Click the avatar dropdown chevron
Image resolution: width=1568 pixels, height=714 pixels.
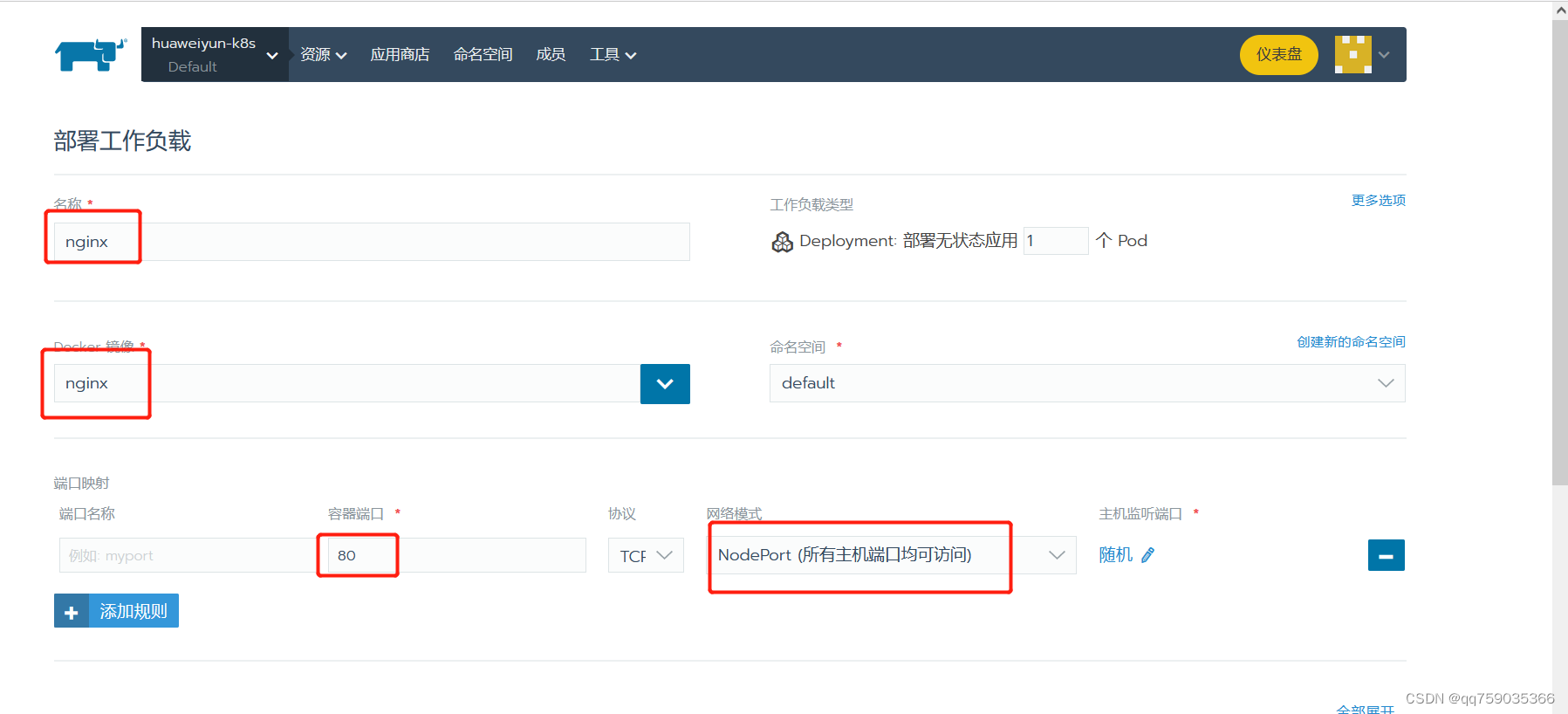coord(1384,54)
